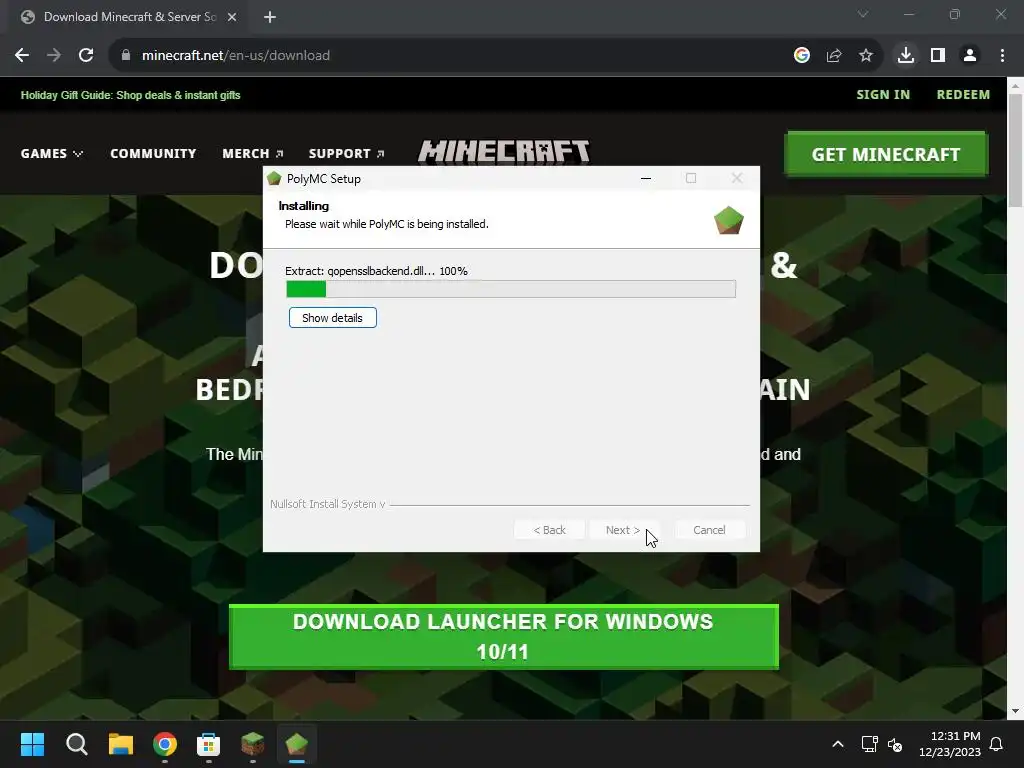1024x768 pixels.
Task: Close the Download Minecraft tab
Action: click(232, 17)
